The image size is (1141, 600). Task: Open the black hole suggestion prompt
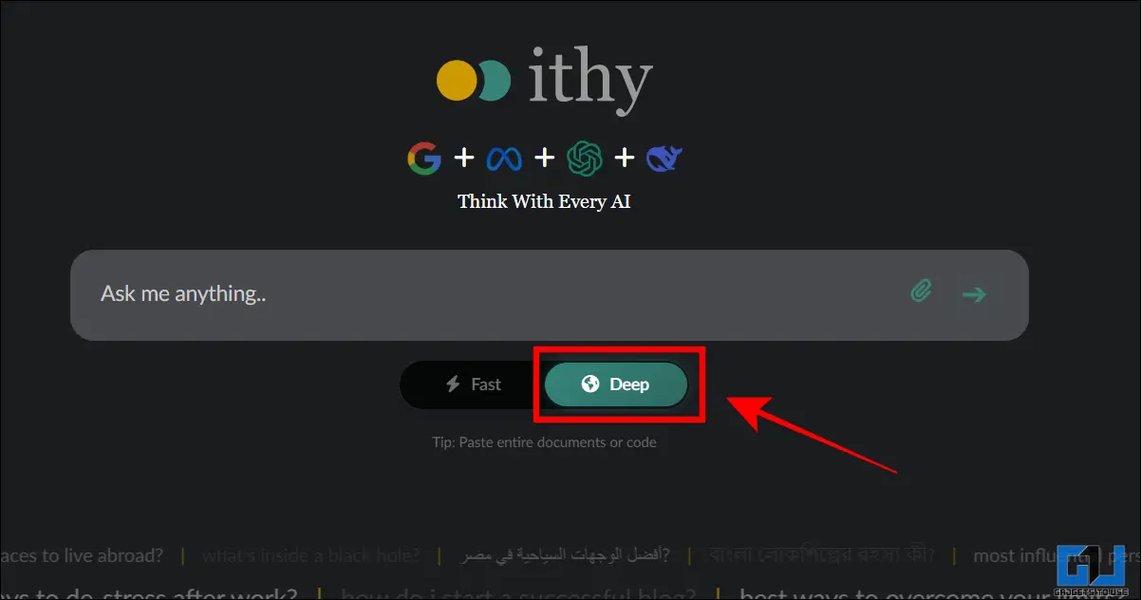311,556
